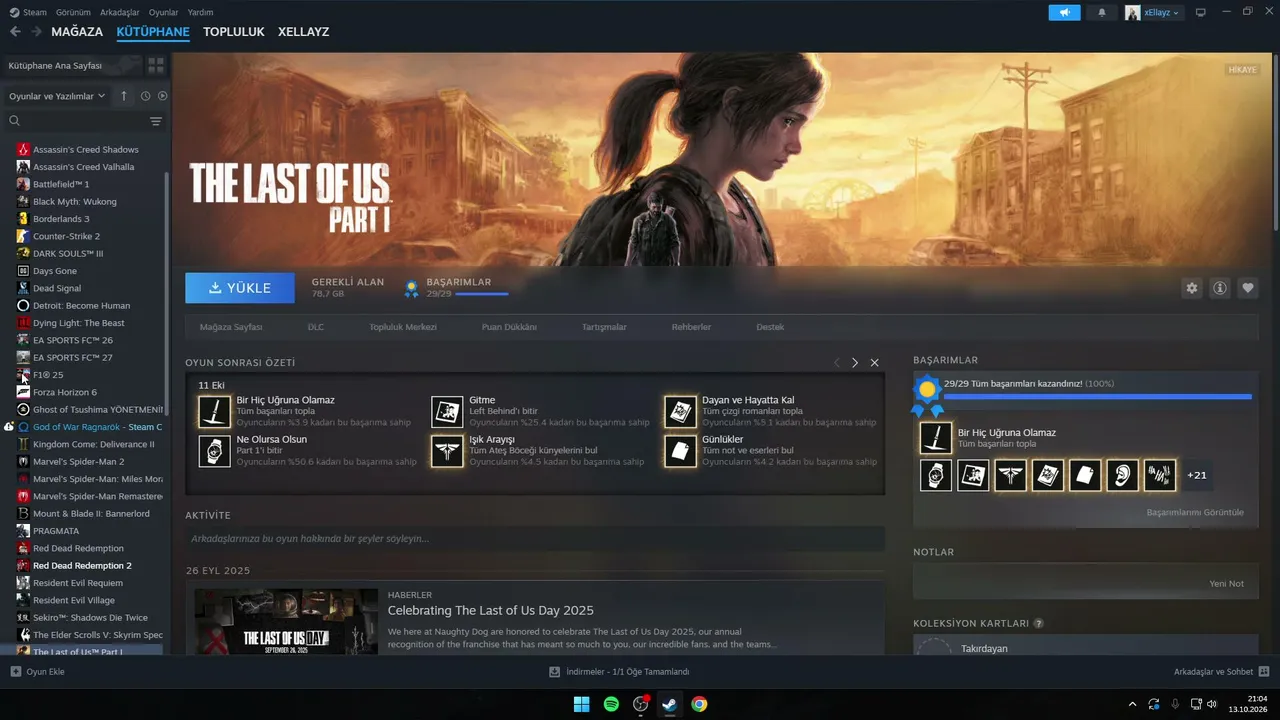The width and height of the screenshot is (1280, 720).
Task: Open the gear settings for The Last of Us
Action: pos(1192,288)
